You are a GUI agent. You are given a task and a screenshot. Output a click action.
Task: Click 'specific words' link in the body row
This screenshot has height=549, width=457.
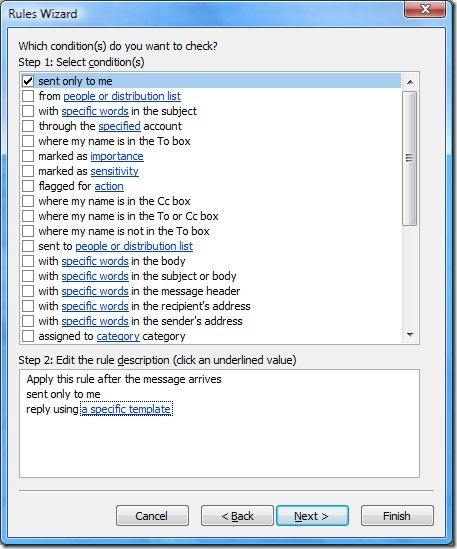coord(95,261)
